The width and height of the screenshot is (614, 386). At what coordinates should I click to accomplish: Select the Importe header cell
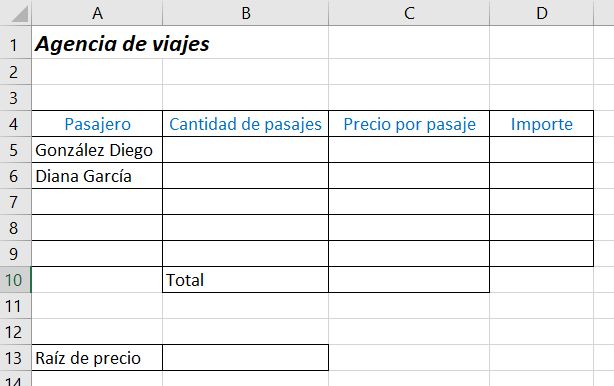click(542, 124)
